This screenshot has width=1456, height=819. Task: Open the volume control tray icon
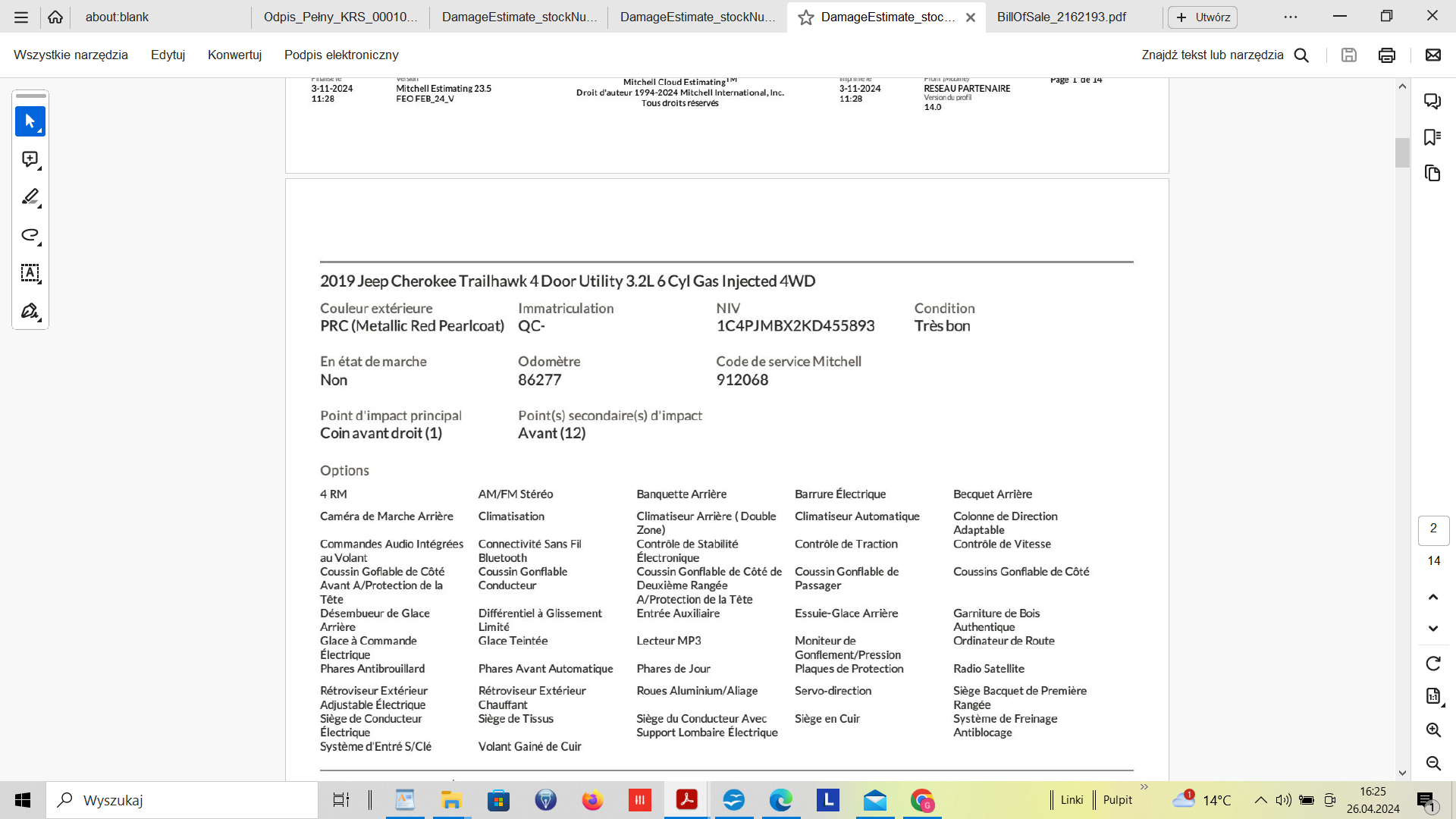tap(1283, 800)
